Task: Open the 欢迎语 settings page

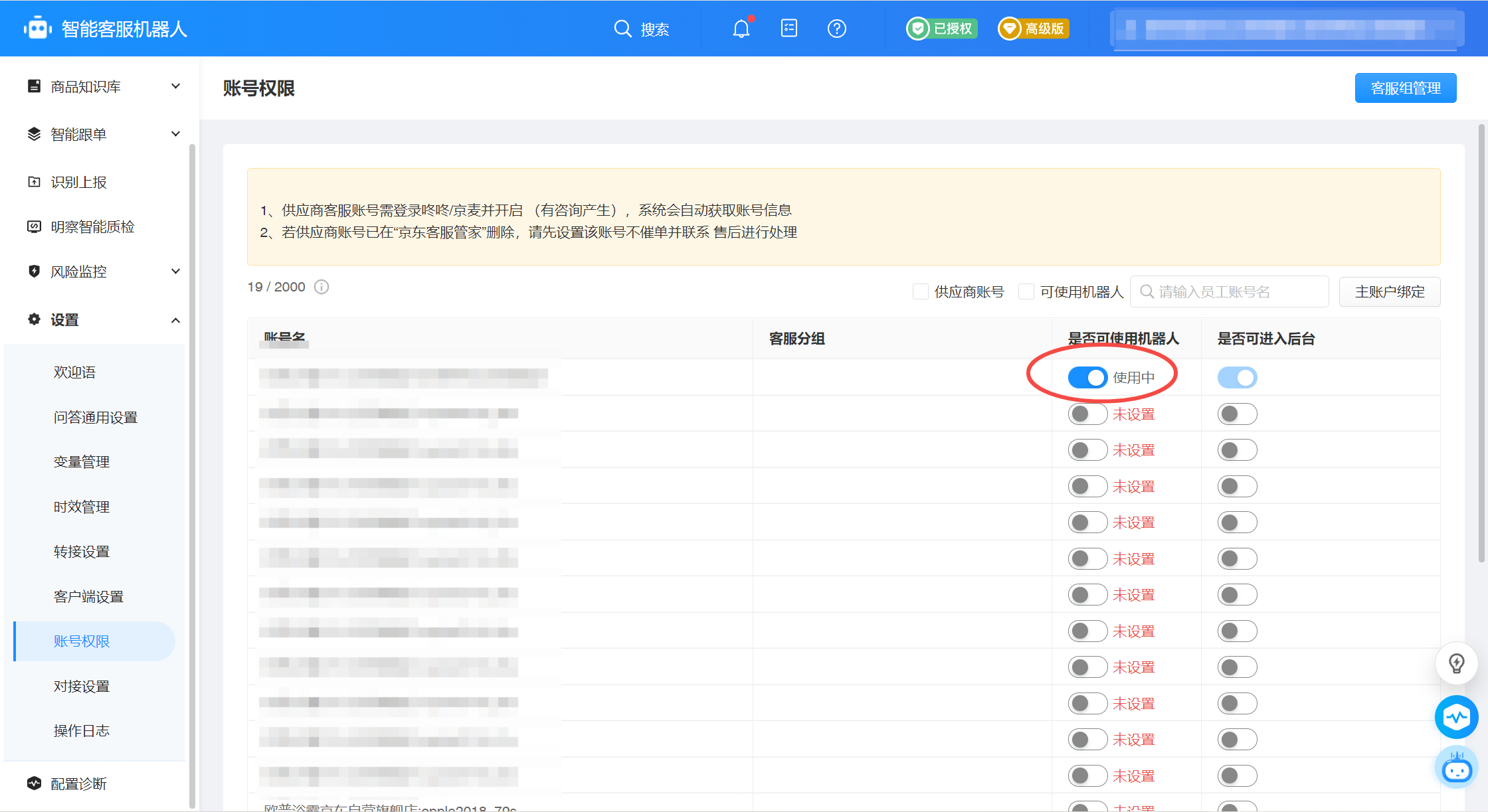Action: 74,372
